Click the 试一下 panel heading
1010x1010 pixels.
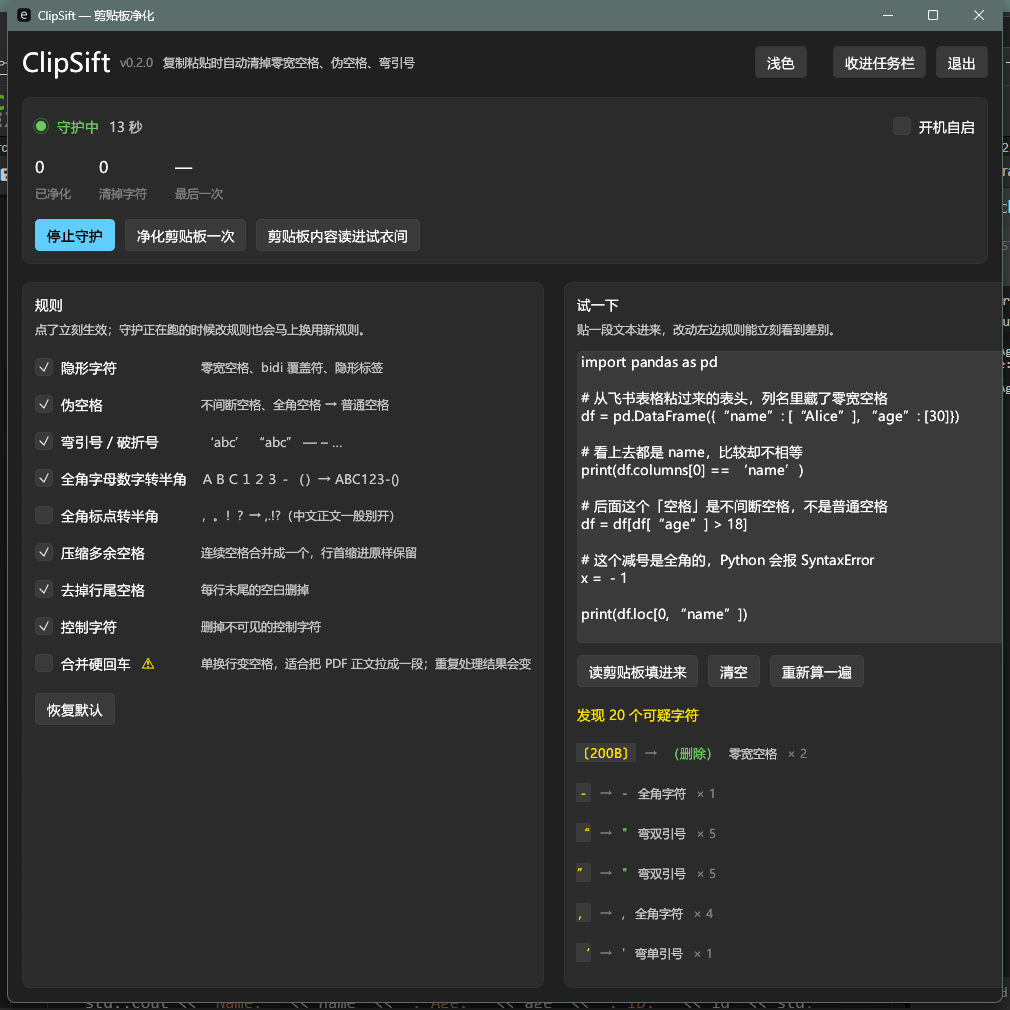point(597,305)
